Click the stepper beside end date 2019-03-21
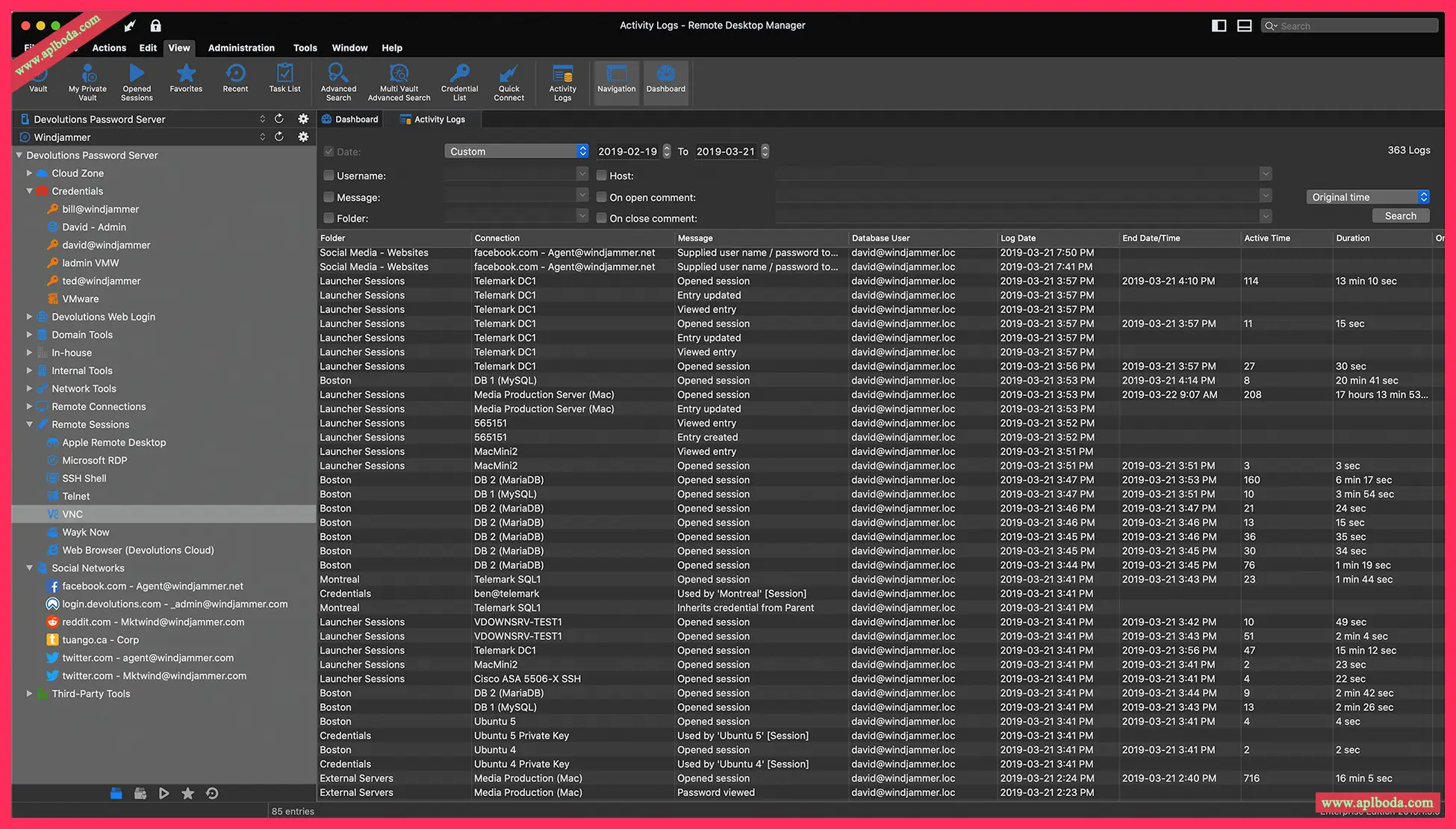The height and width of the screenshot is (829, 1456). (765, 152)
